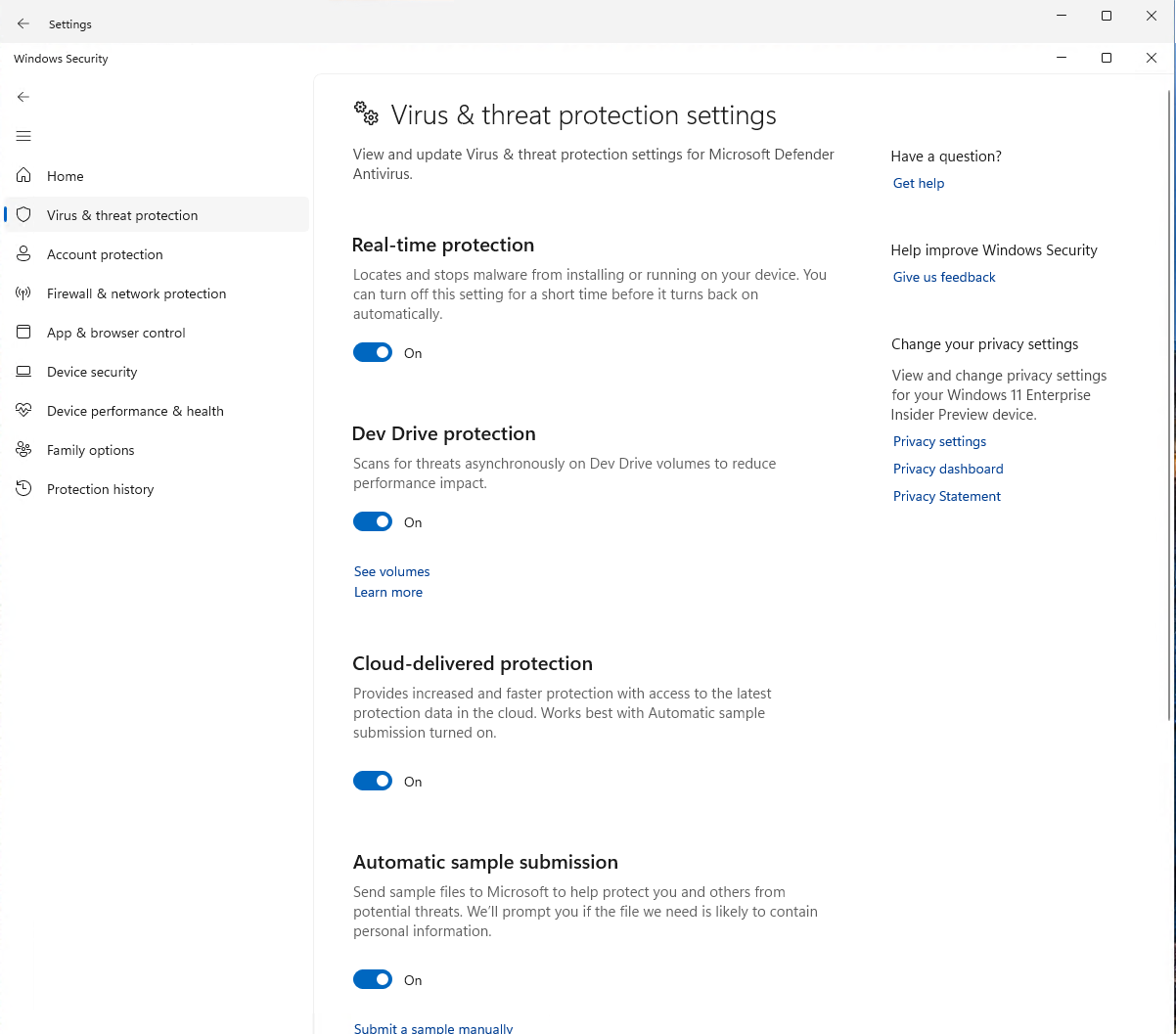This screenshot has height=1034, width=1176.
Task: Click the Virus & threat protection shield icon
Action: tap(24, 215)
